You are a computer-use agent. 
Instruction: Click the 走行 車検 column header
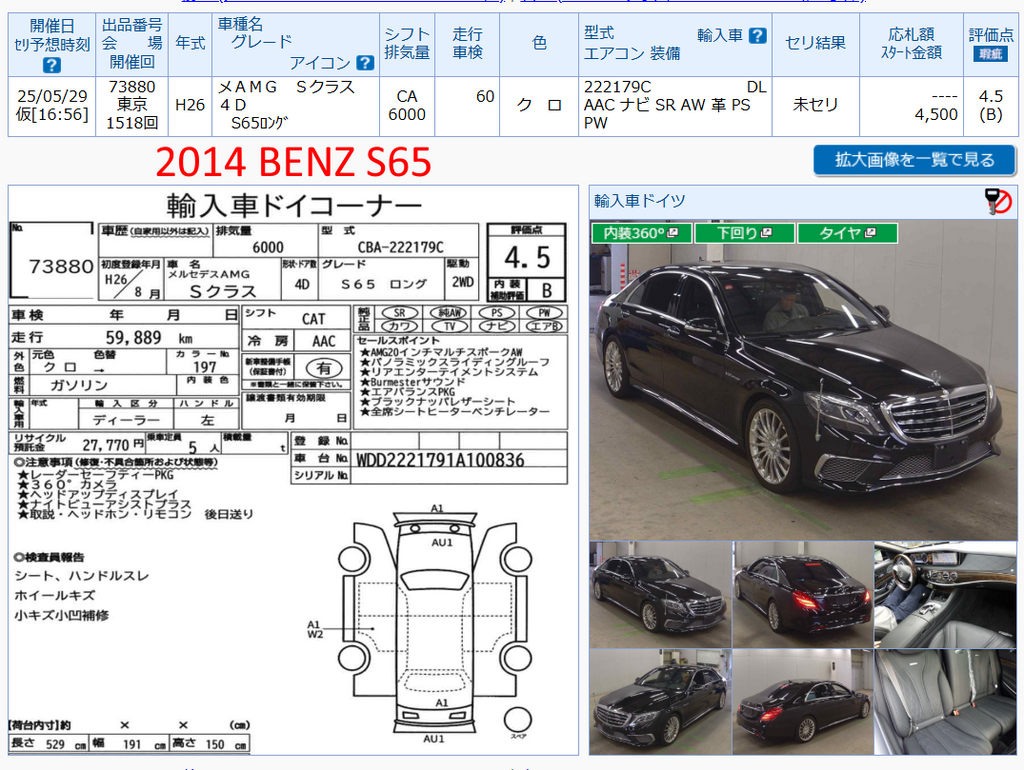(468, 43)
